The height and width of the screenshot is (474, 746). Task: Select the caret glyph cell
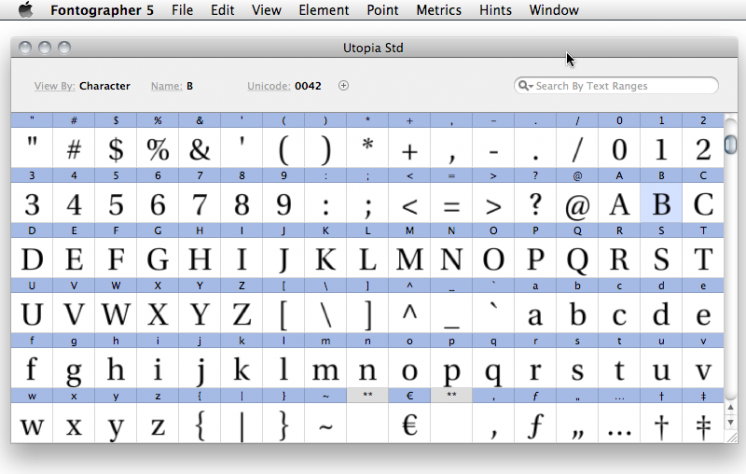(x=410, y=313)
